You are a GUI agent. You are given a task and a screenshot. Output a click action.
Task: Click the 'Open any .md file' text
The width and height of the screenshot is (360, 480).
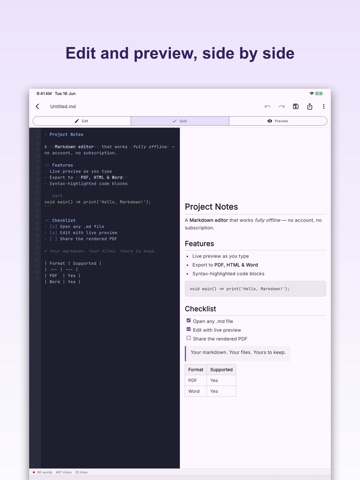click(213, 321)
